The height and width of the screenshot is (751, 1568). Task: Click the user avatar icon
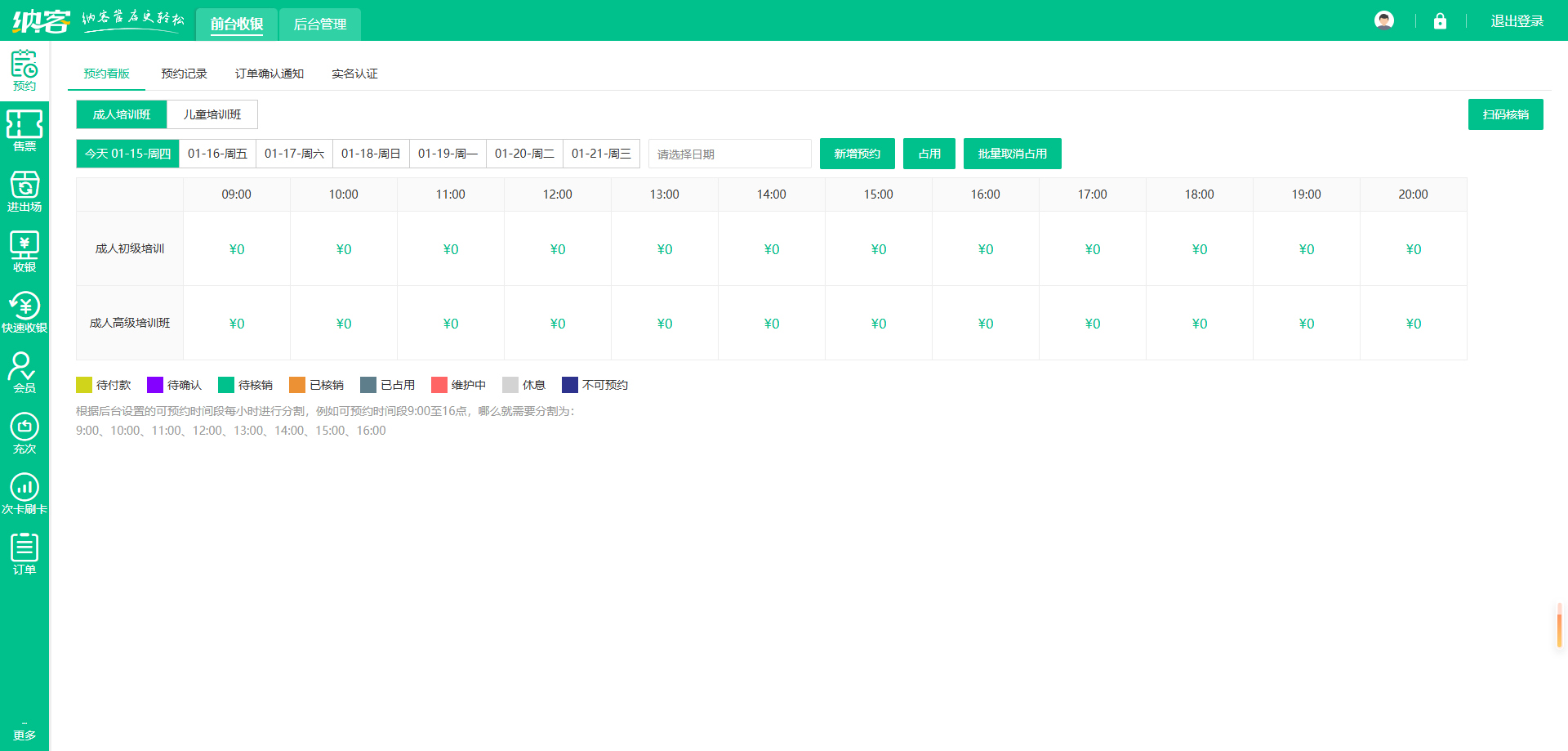pyautogui.click(x=1384, y=20)
